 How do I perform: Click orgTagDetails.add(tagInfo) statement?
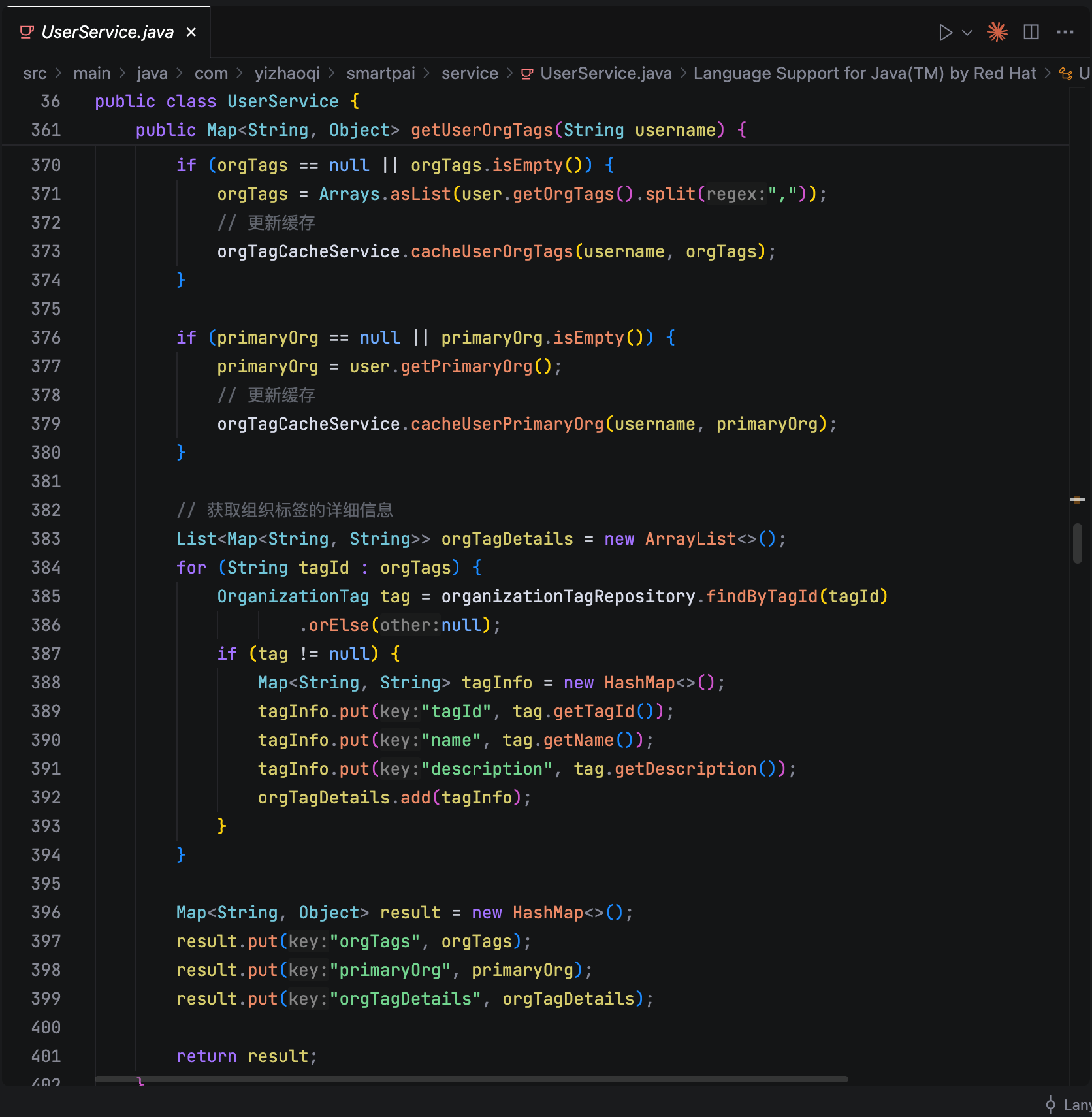pyautogui.click(x=394, y=798)
